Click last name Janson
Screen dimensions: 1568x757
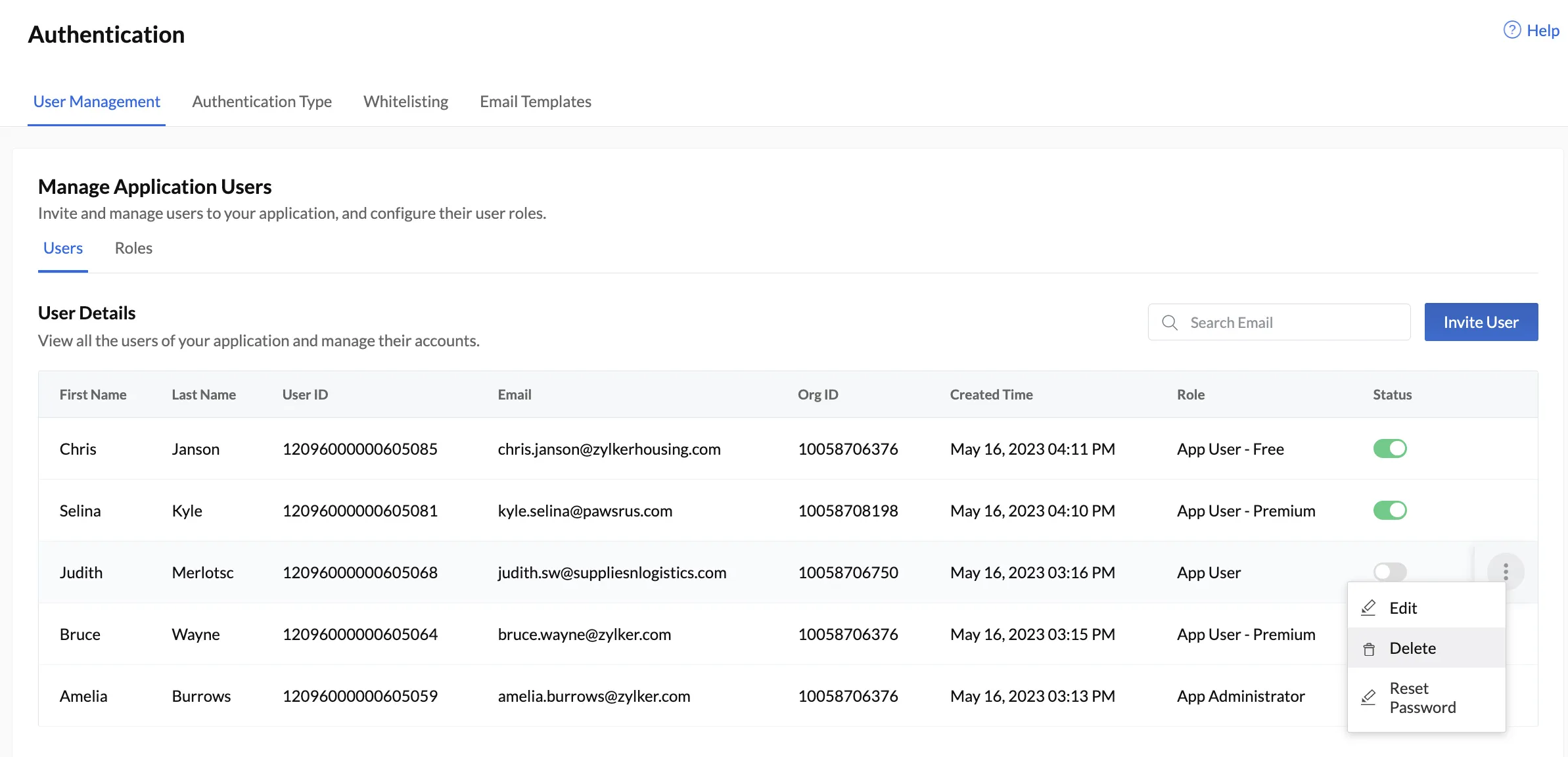tap(196, 449)
